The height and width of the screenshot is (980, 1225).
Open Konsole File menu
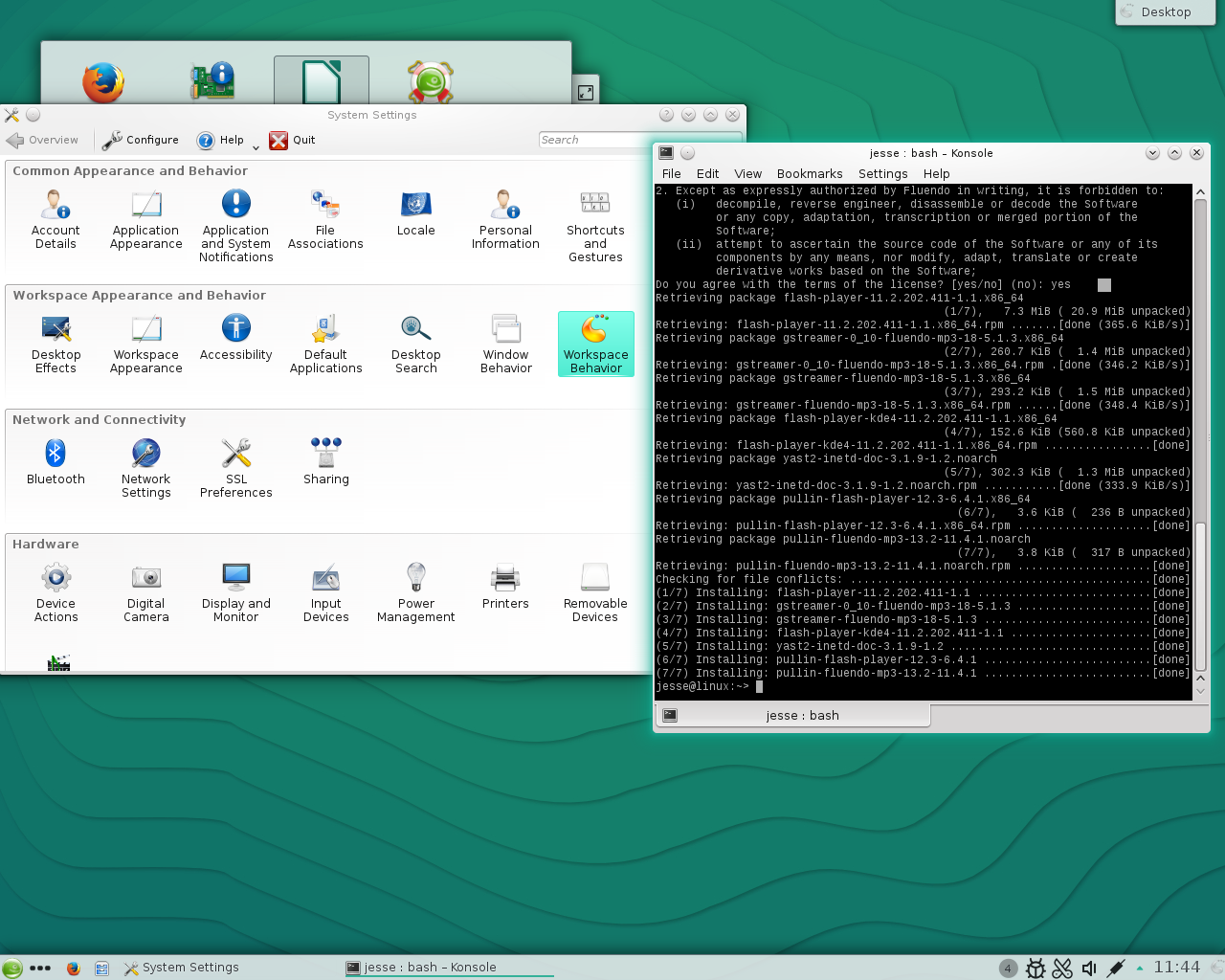pos(672,174)
